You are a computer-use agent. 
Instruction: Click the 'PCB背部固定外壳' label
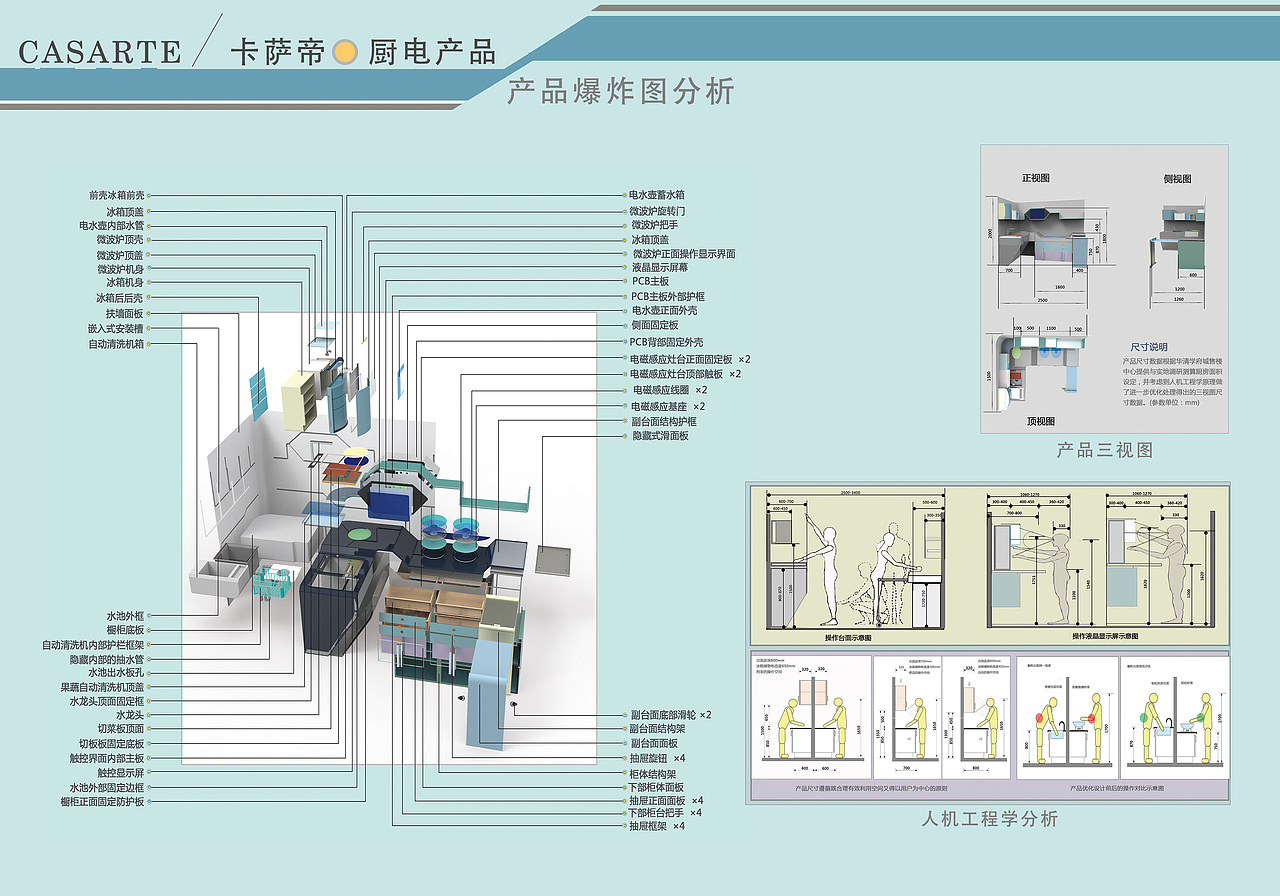click(666, 342)
